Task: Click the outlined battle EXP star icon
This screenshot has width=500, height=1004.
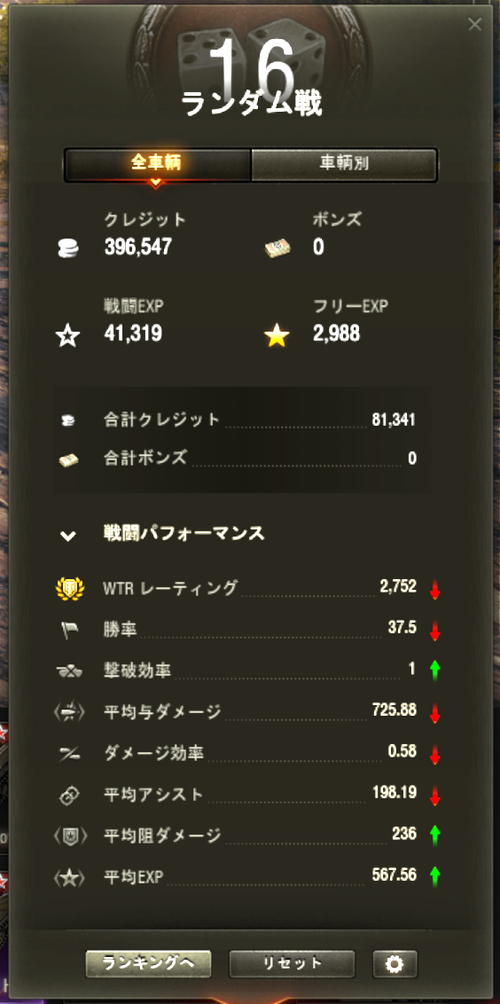Action: point(68,336)
